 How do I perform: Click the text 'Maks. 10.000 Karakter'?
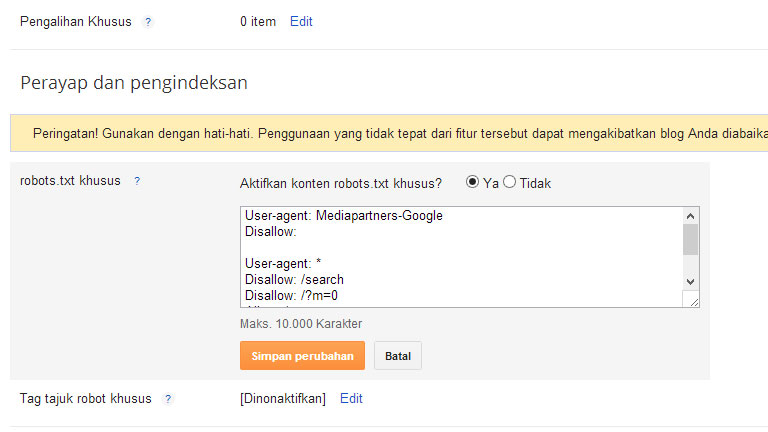click(x=301, y=324)
